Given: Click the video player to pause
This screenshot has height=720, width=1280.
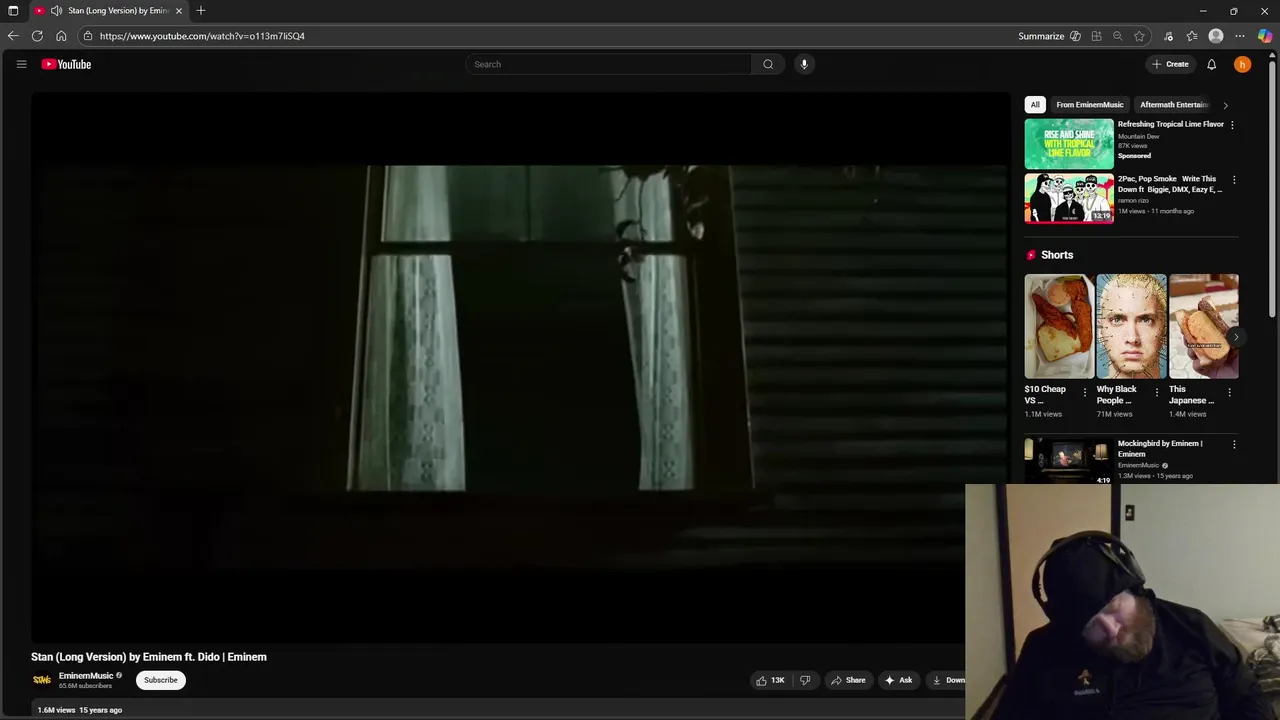Looking at the screenshot, I should coord(520,368).
